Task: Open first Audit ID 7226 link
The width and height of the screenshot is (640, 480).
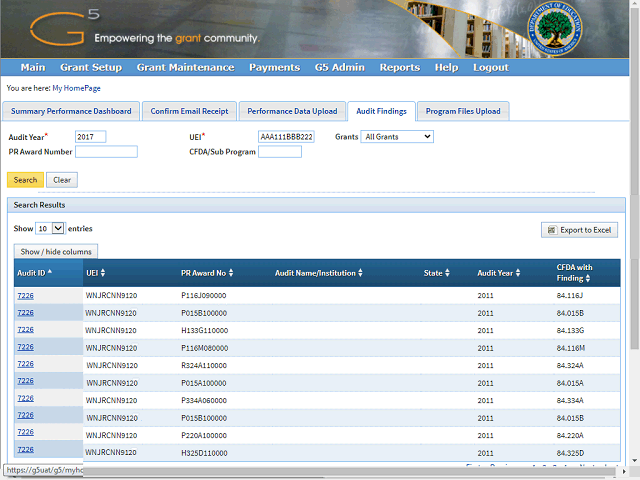Action: [25, 295]
